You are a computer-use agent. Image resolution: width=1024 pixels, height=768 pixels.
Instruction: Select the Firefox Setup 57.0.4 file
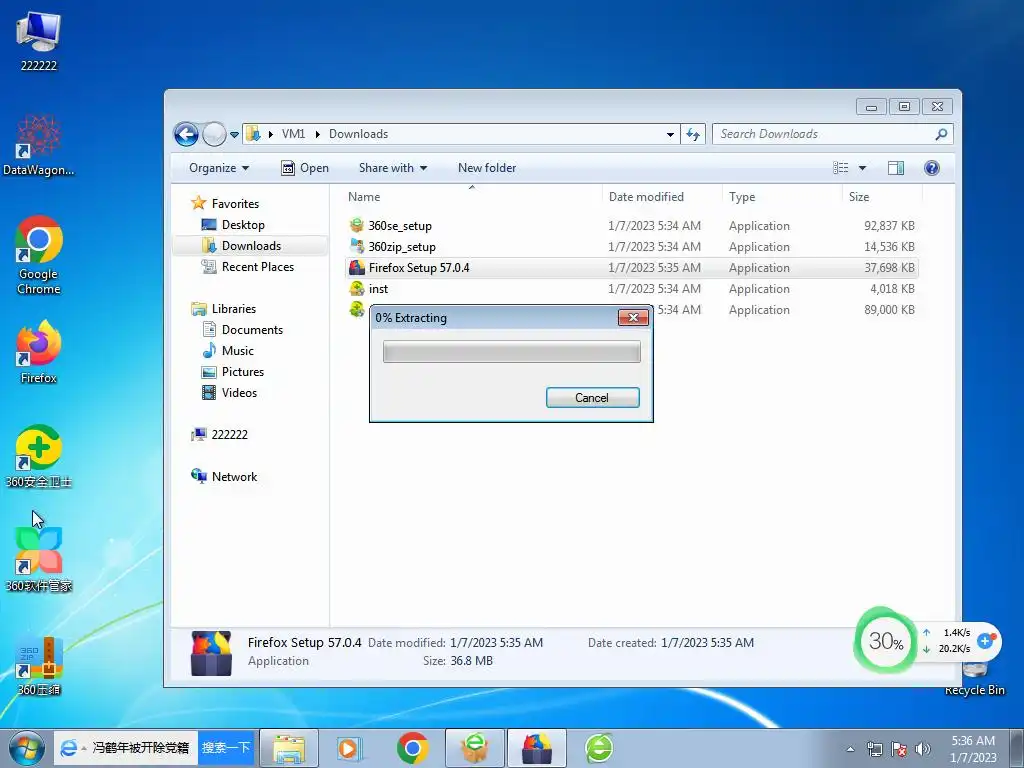631,268
